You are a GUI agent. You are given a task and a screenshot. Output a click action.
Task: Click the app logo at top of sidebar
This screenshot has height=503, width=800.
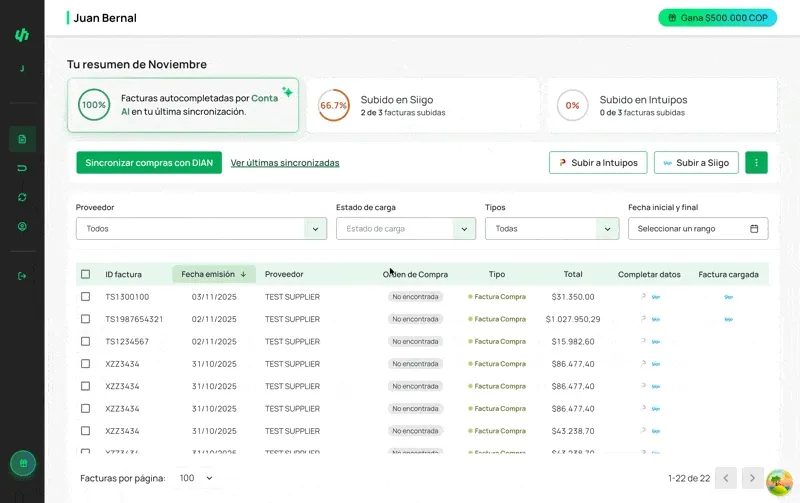(22, 35)
